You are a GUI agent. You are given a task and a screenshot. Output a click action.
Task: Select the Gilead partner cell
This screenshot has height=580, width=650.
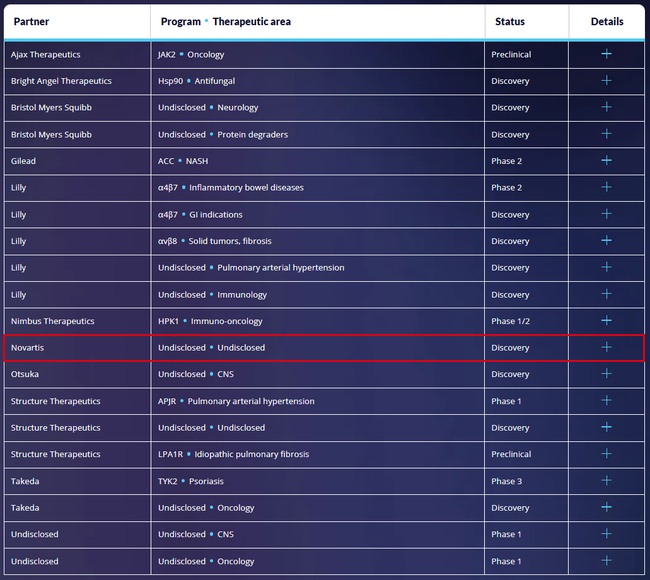coord(78,161)
